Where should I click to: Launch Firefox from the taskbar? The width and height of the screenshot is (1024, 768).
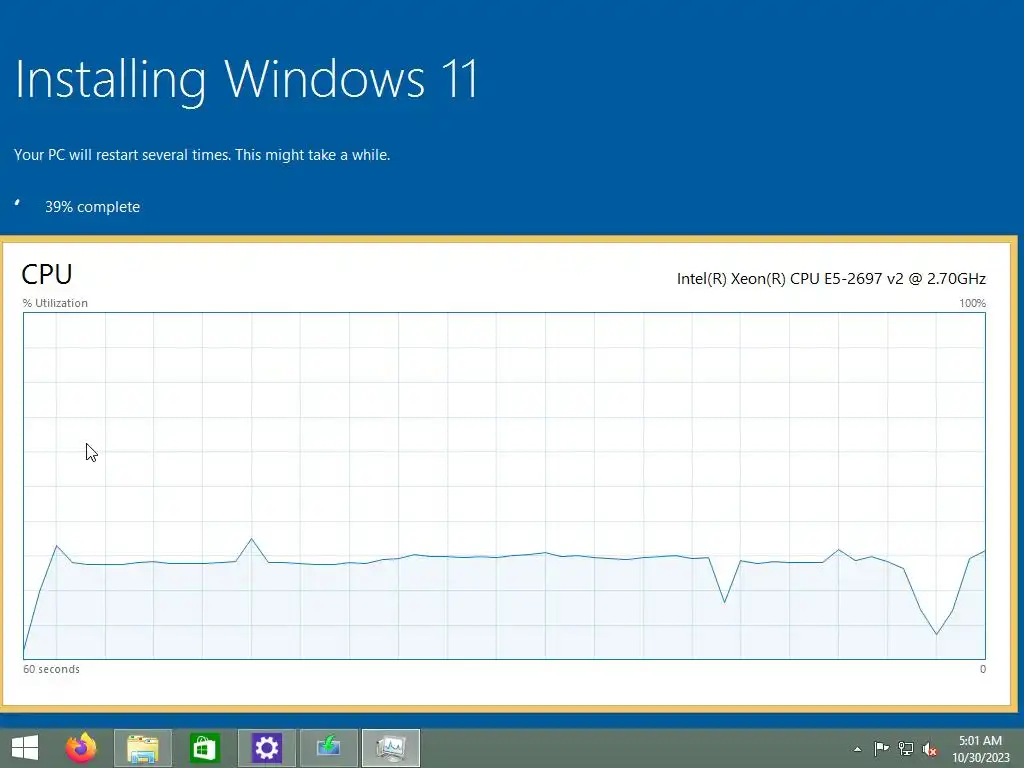(82, 748)
